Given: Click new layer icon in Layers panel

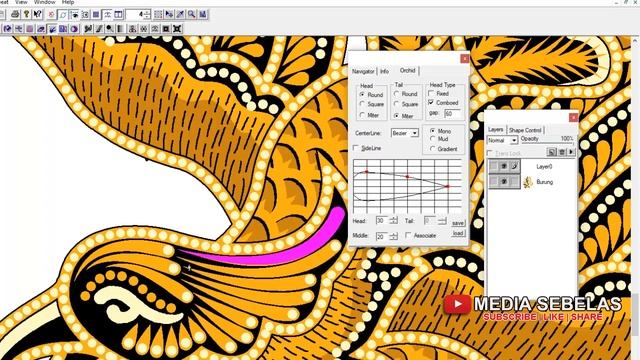Looking at the screenshot, I should [551, 152].
